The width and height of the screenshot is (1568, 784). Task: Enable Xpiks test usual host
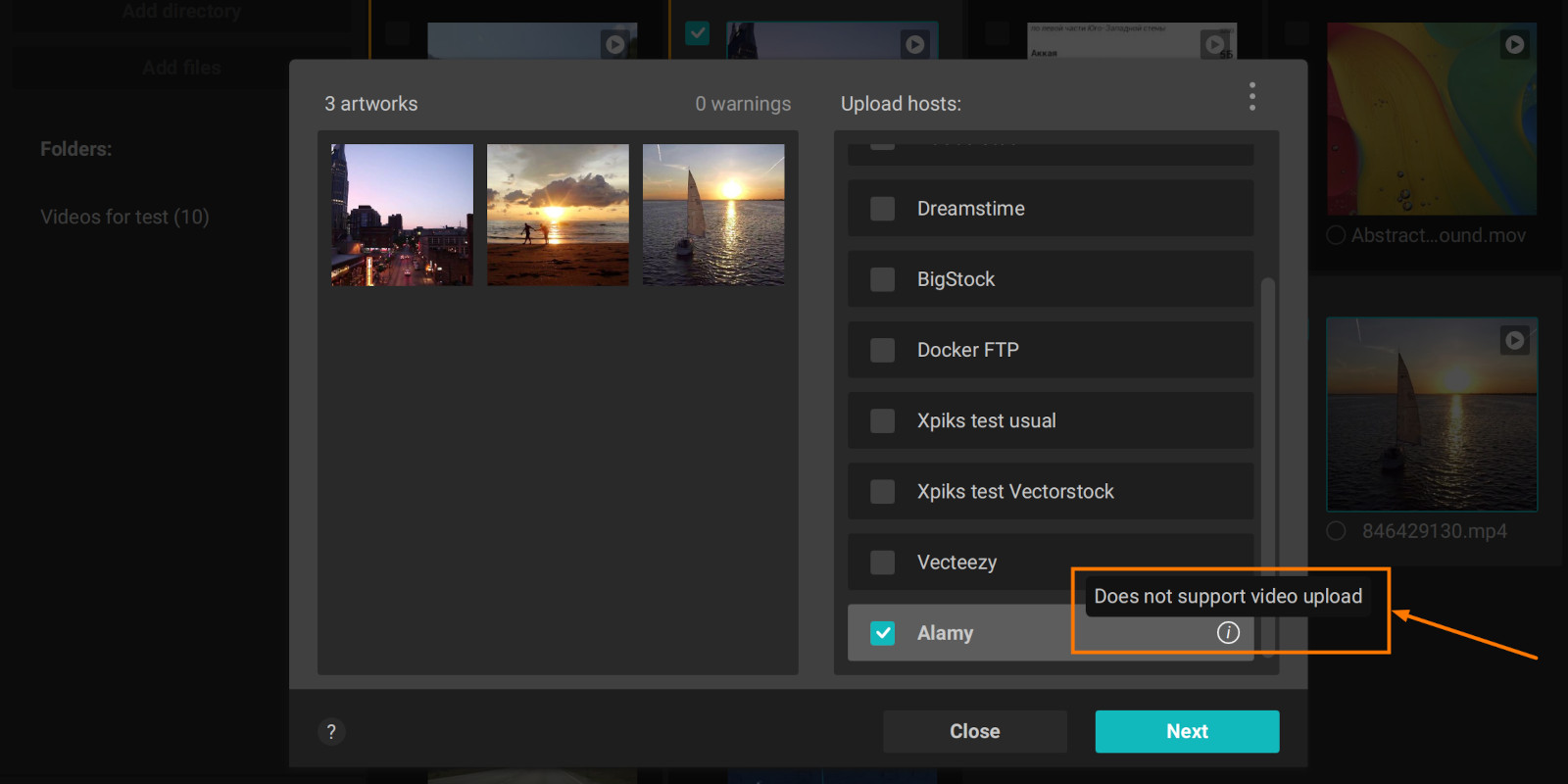point(882,421)
